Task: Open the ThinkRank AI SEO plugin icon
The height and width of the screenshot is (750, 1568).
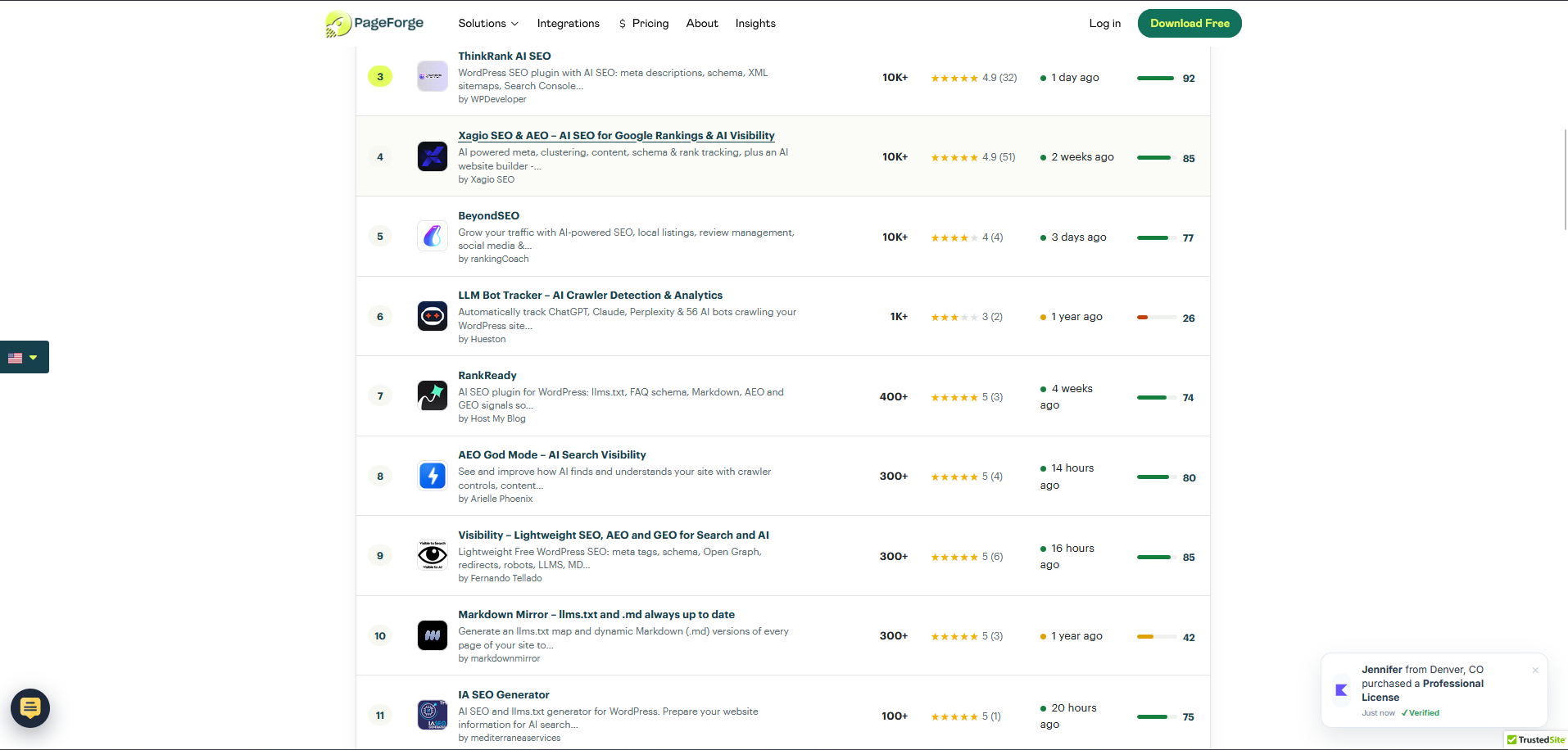Action: (x=433, y=76)
